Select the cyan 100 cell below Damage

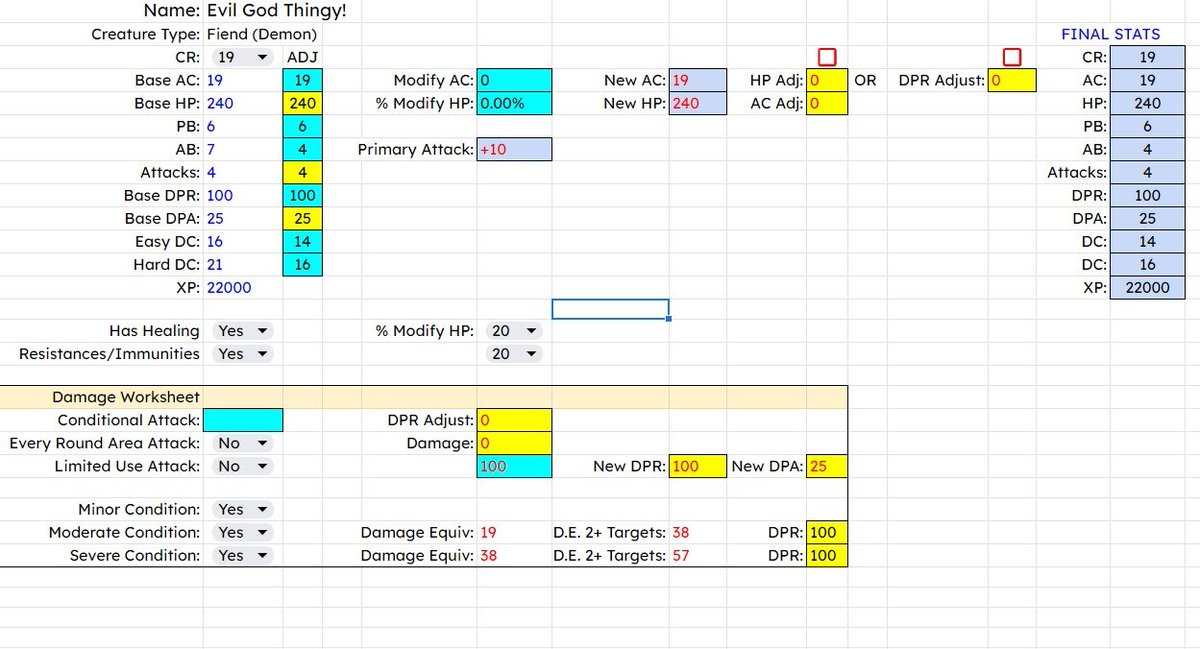click(x=514, y=466)
